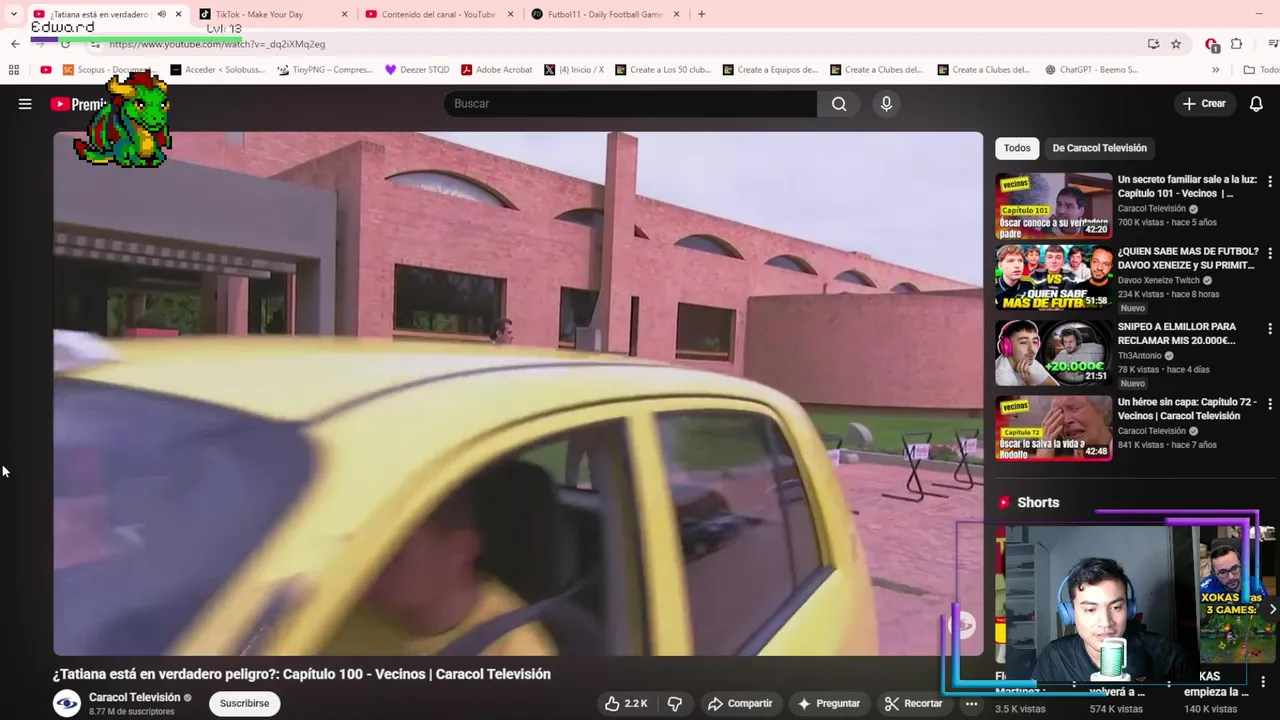Mute the tab via speaker icon
The image size is (1280, 720).
tap(161, 14)
